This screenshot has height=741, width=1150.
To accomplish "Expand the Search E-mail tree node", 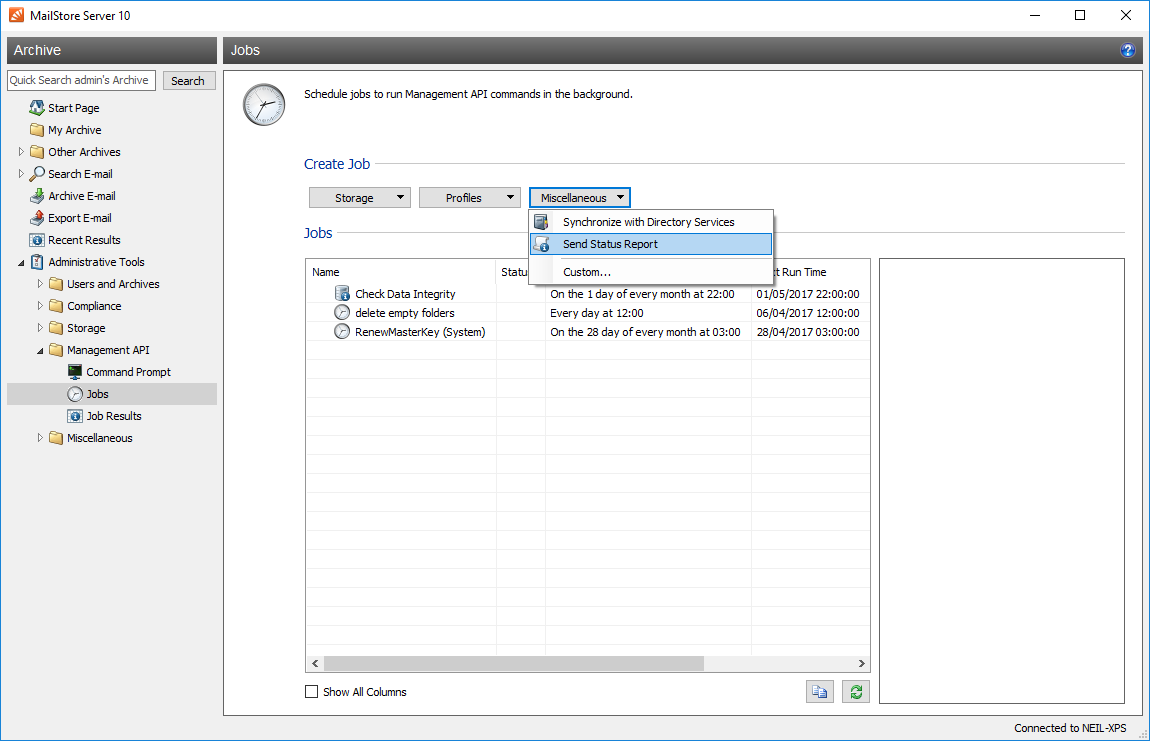I will click(21, 174).
